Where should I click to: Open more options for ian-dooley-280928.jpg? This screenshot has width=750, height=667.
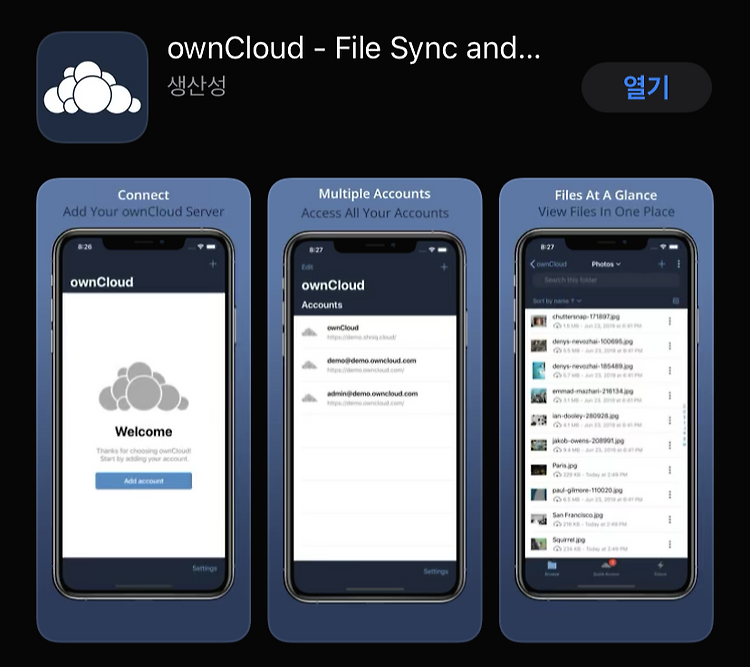point(670,421)
